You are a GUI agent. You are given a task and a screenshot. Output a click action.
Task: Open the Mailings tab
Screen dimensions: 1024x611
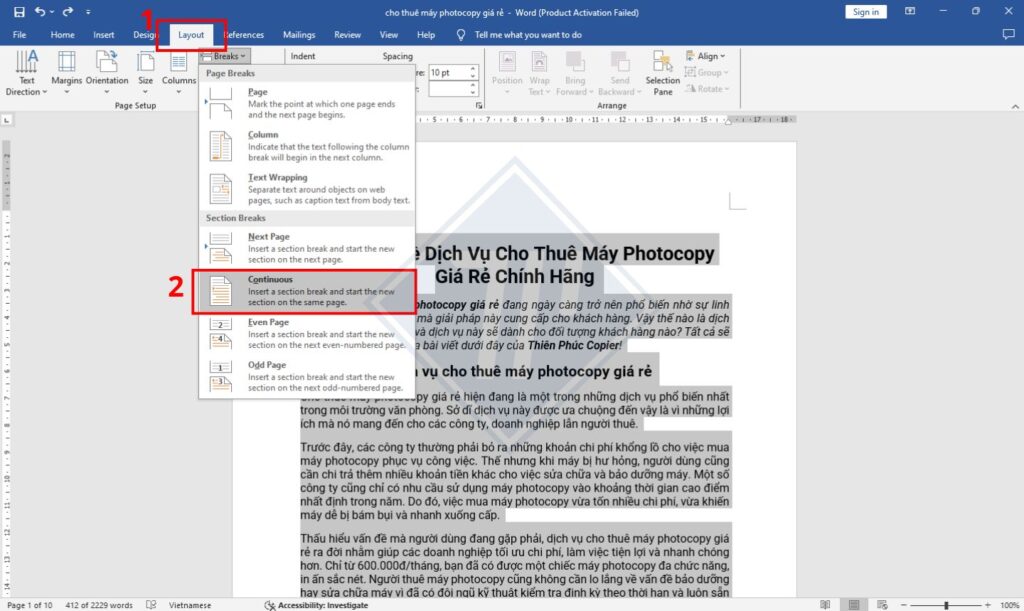298,34
